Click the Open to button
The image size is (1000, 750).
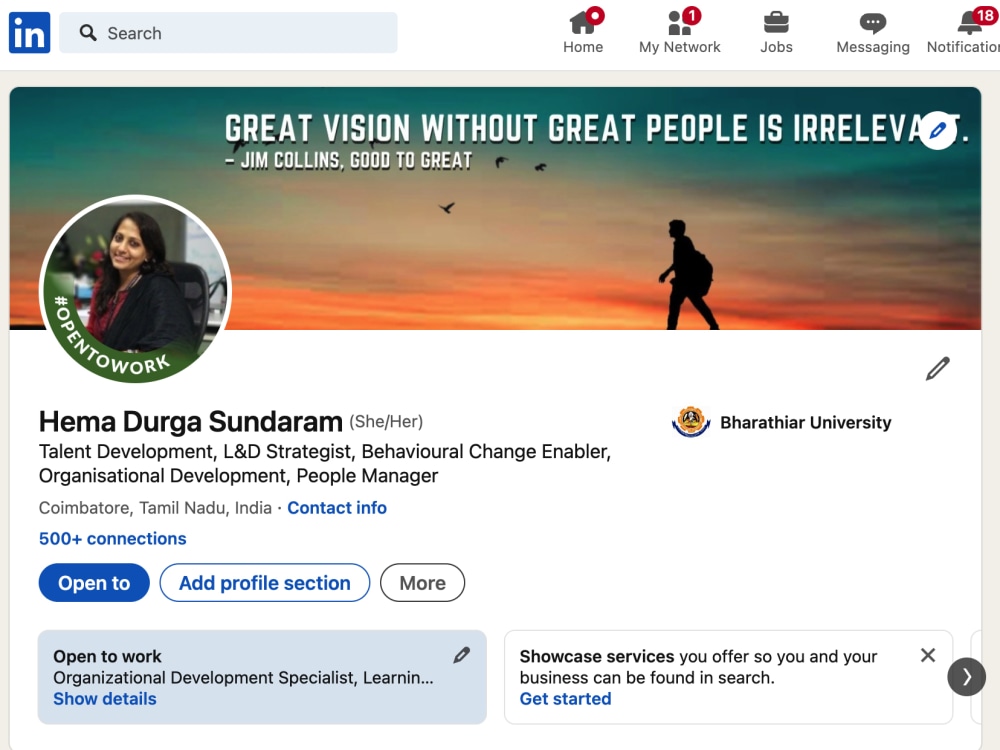tap(94, 583)
